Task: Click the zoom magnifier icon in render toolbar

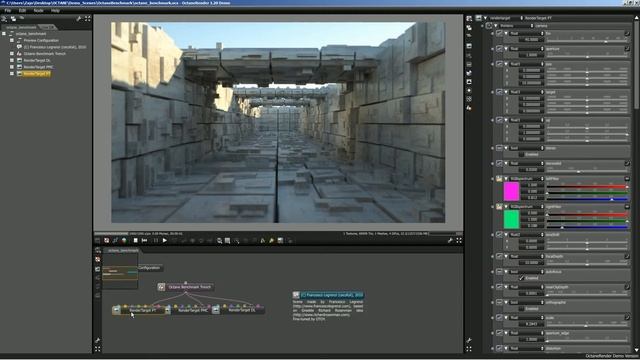Action: (220, 241)
